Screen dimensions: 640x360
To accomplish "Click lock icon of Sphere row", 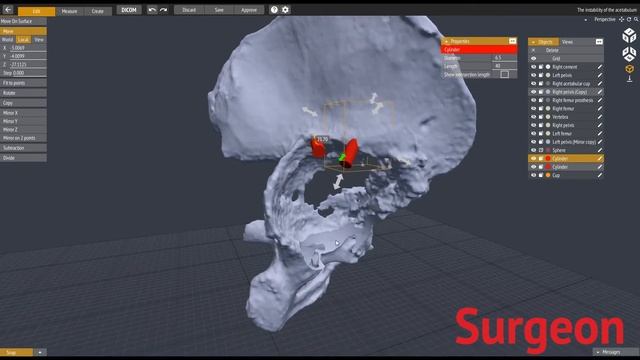I will pyautogui.click(x=541, y=150).
